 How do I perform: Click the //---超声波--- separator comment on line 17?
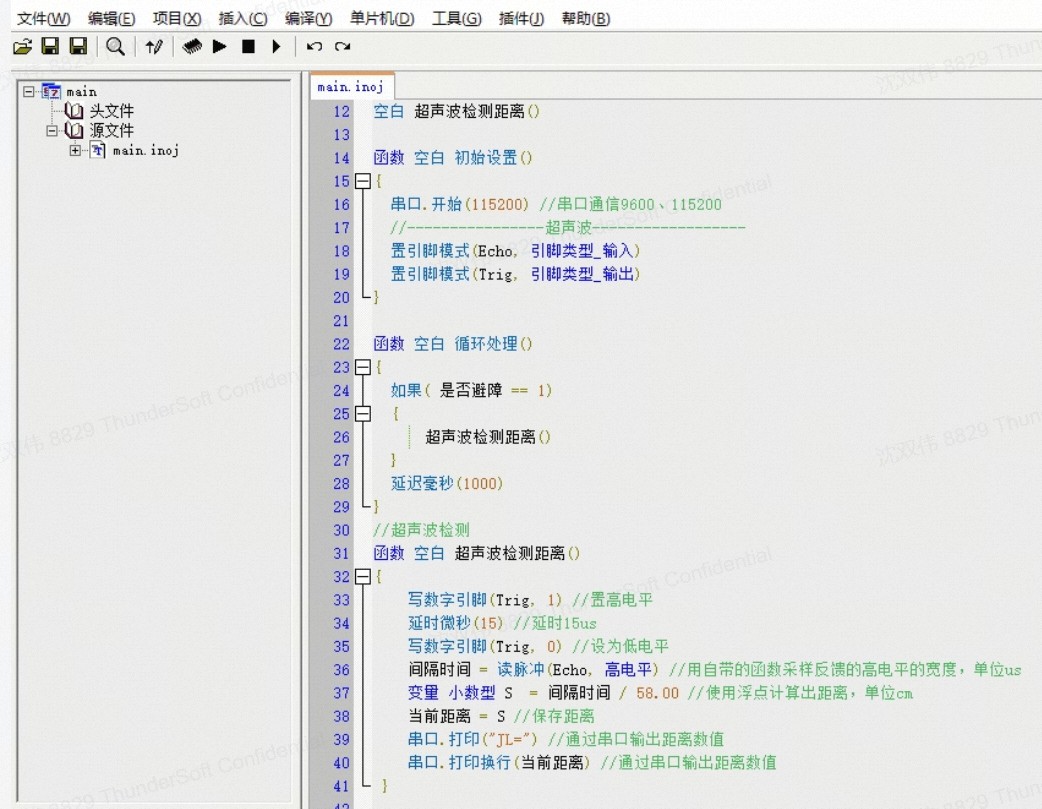pos(568,227)
